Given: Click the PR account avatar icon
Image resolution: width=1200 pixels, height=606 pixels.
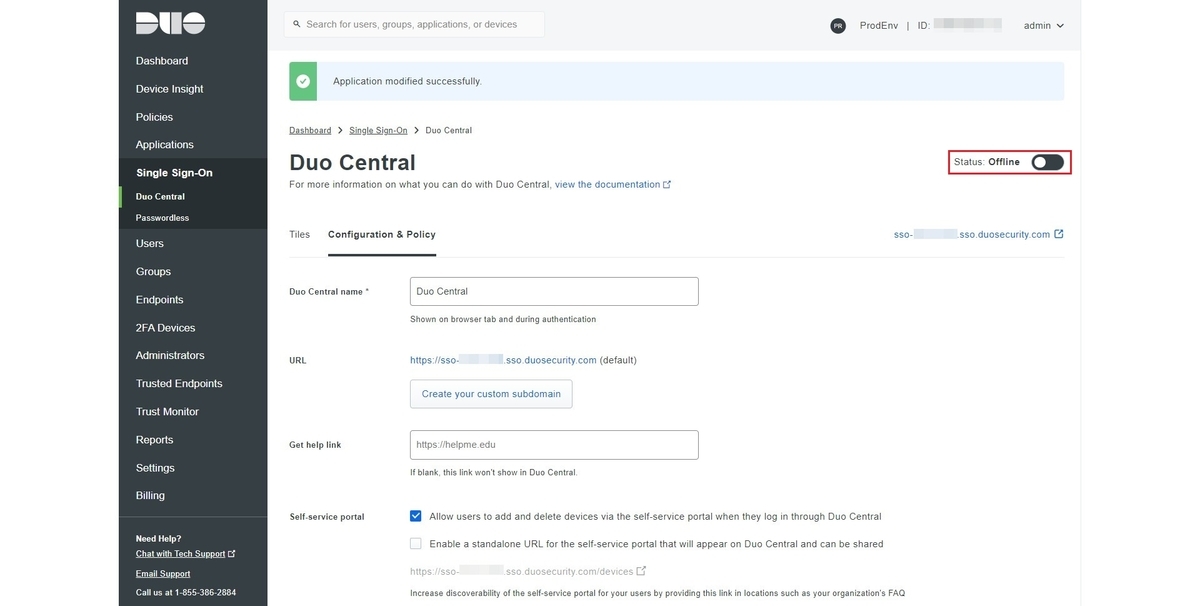Looking at the screenshot, I should (x=838, y=26).
